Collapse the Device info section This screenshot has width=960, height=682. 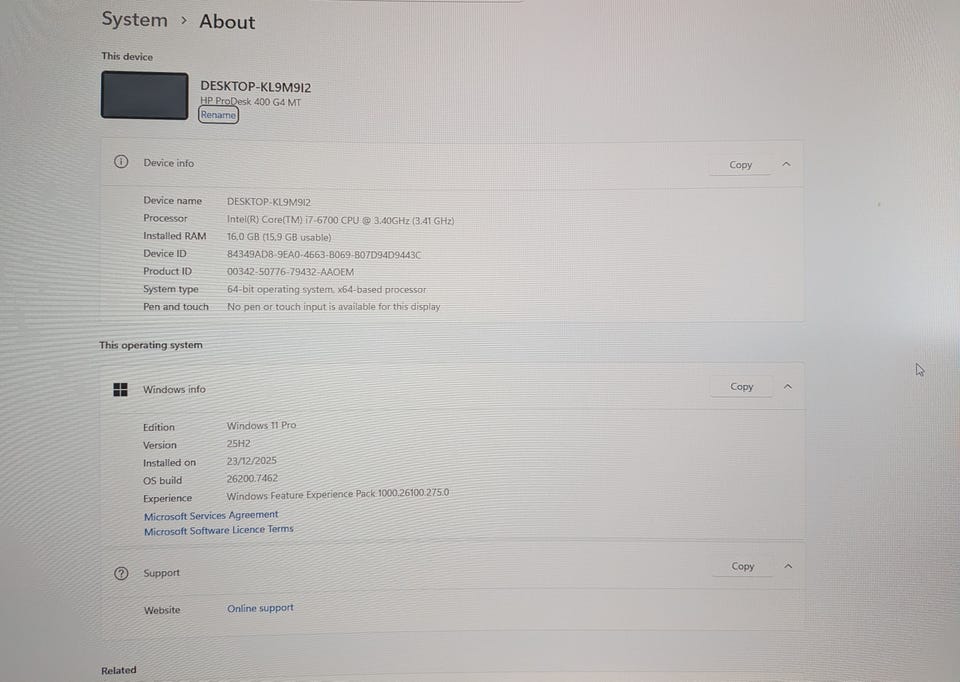[x=786, y=164]
